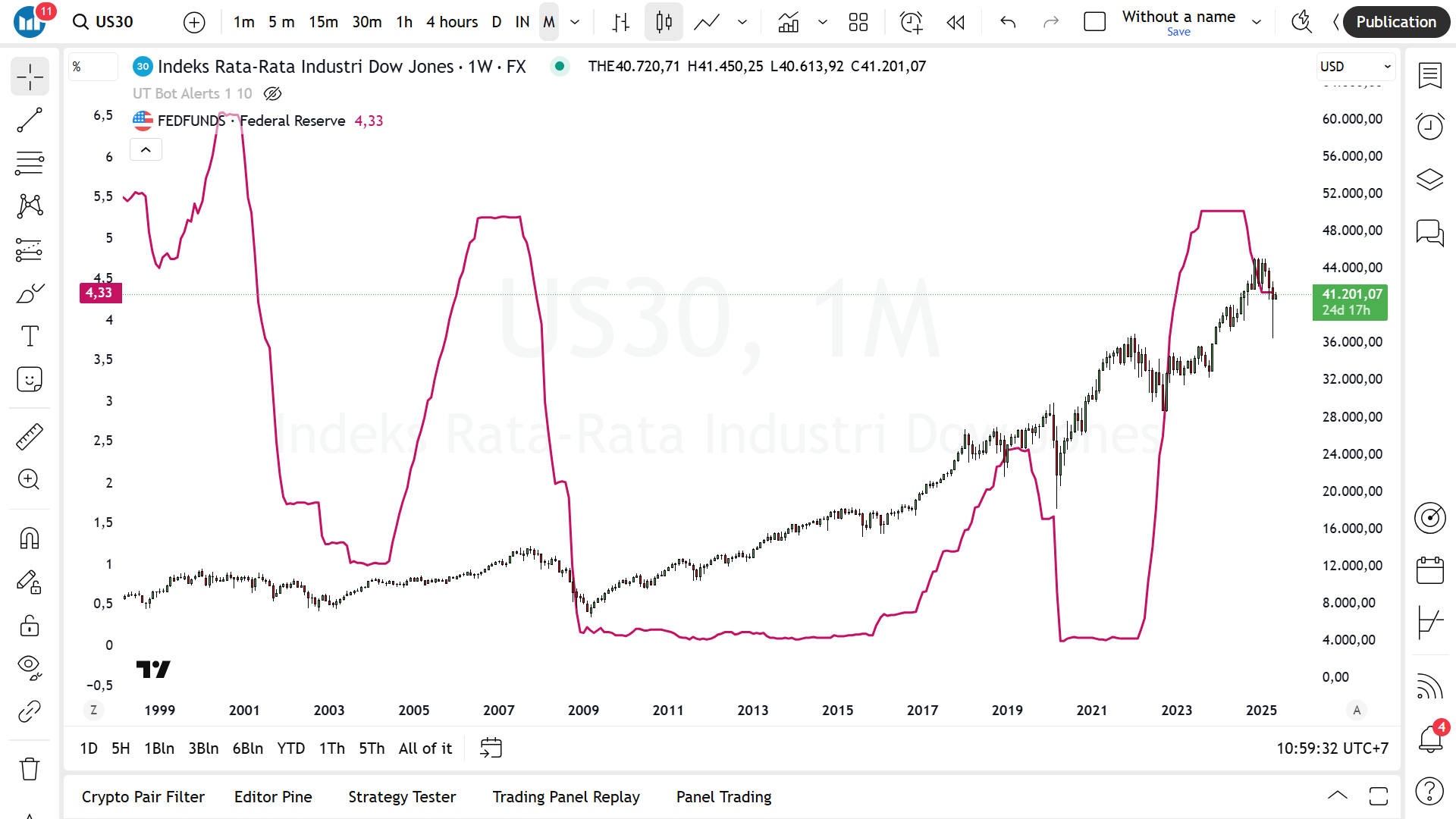Click the link drawings icon in sidebar
Screen dimensions: 1456x819
coord(30,711)
